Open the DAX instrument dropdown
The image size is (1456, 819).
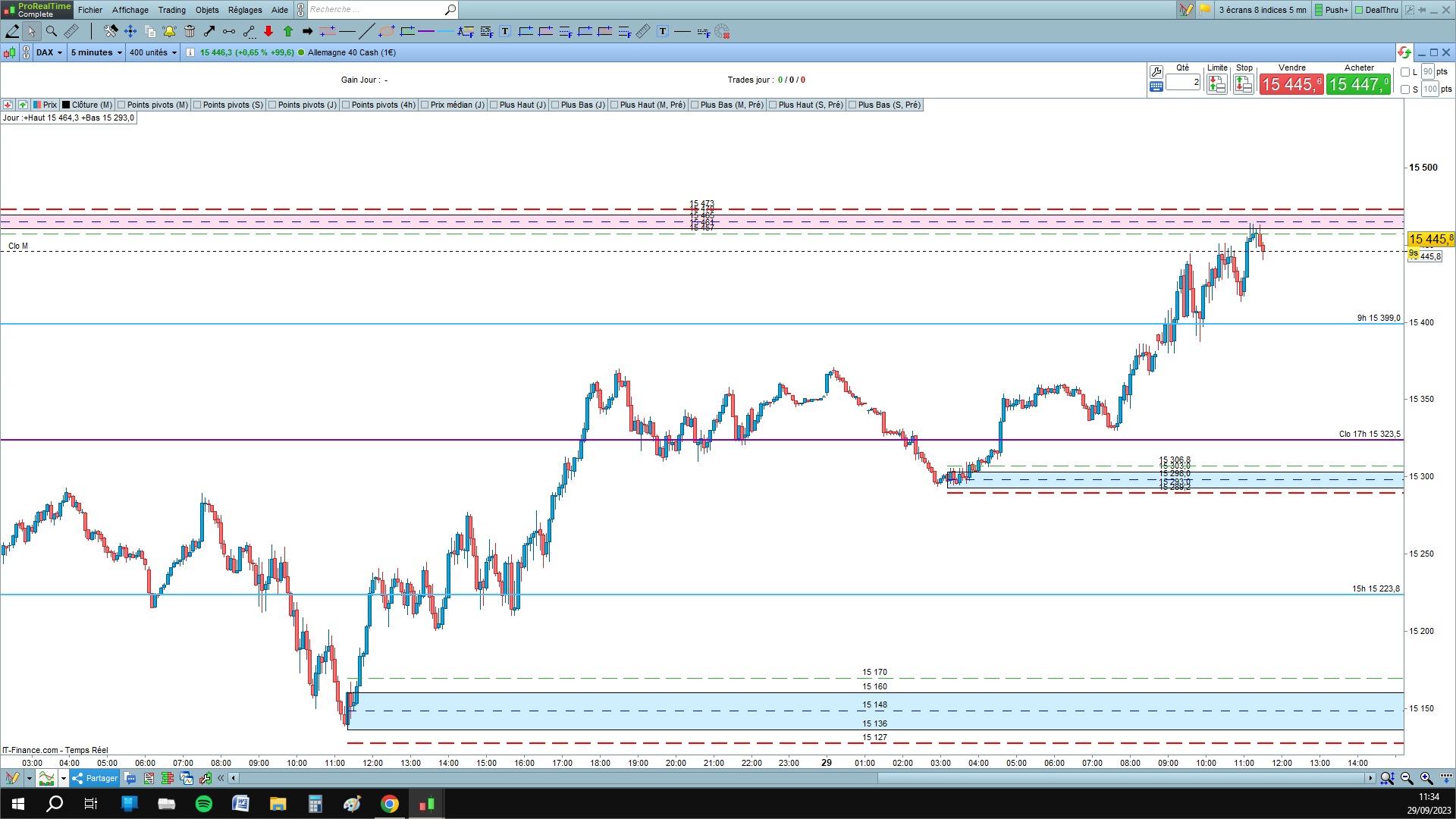[49, 52]
